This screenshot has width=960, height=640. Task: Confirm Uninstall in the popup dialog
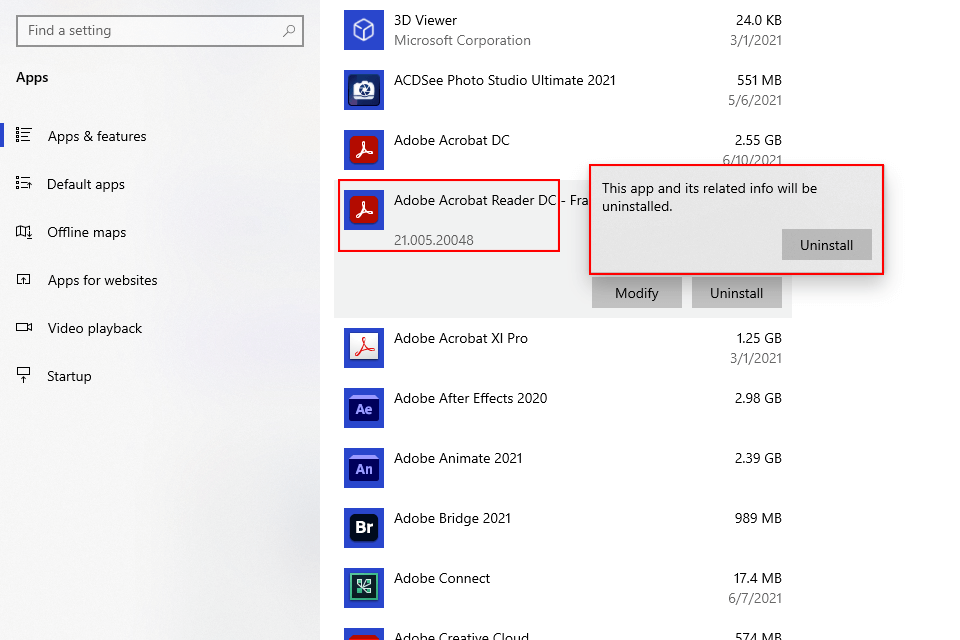point(827,245)
